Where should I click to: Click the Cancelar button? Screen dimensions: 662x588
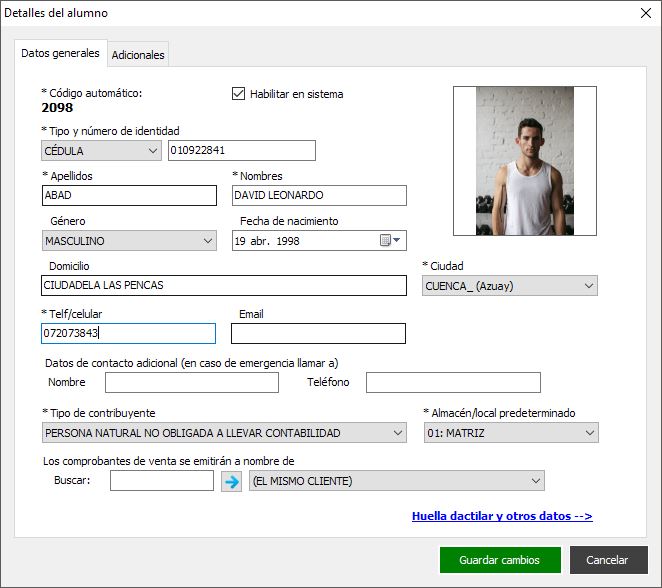point(608,560)
